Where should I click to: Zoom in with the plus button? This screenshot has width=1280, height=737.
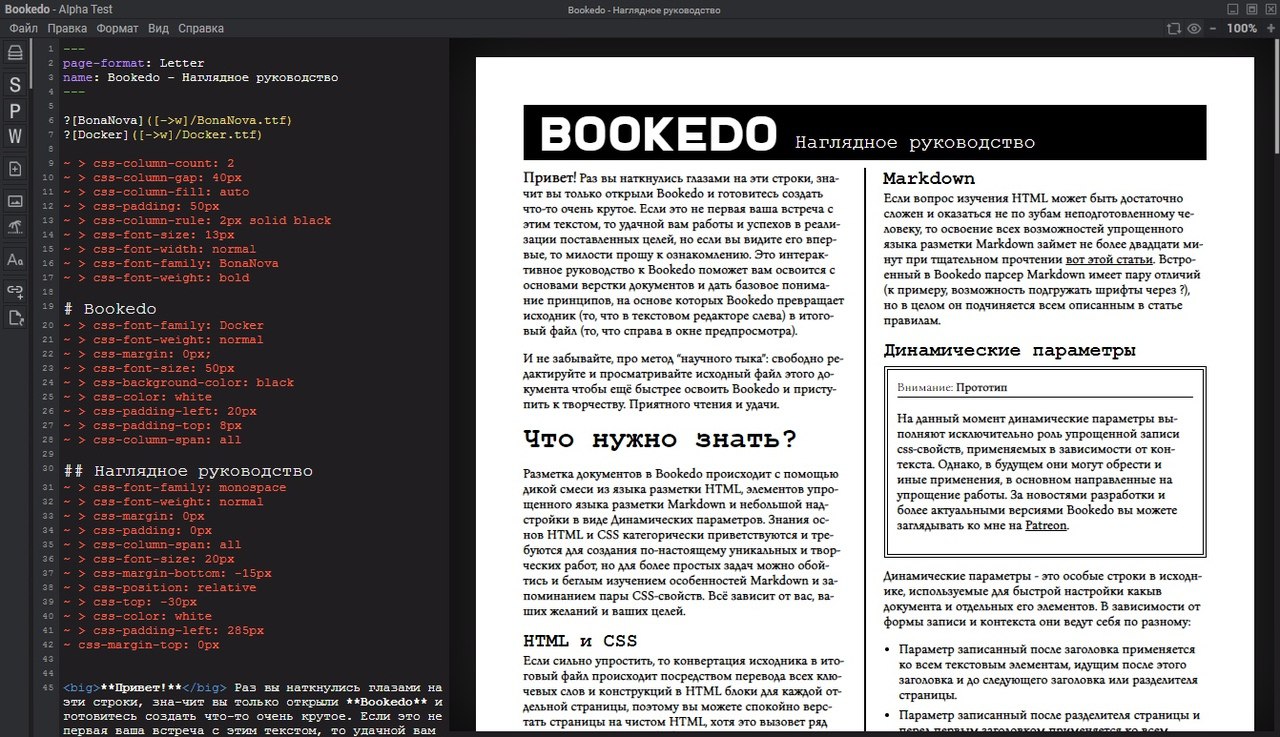click(x=1269, y=28)
